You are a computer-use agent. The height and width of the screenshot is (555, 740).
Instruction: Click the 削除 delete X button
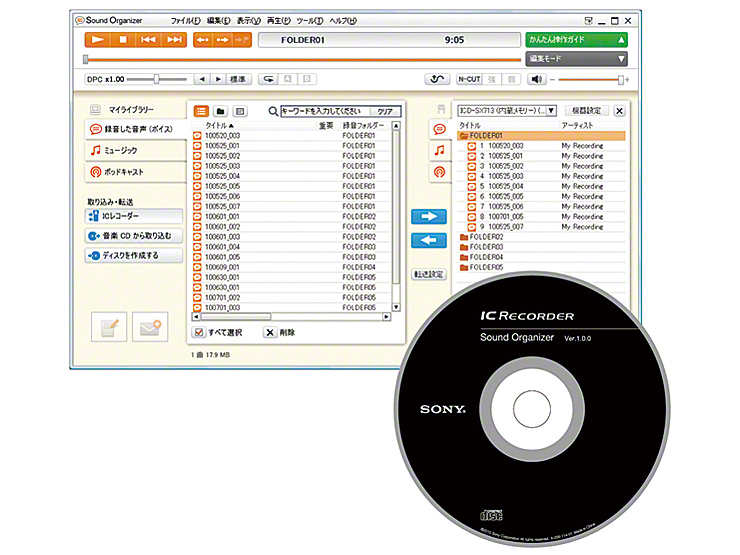coord(270,332)
